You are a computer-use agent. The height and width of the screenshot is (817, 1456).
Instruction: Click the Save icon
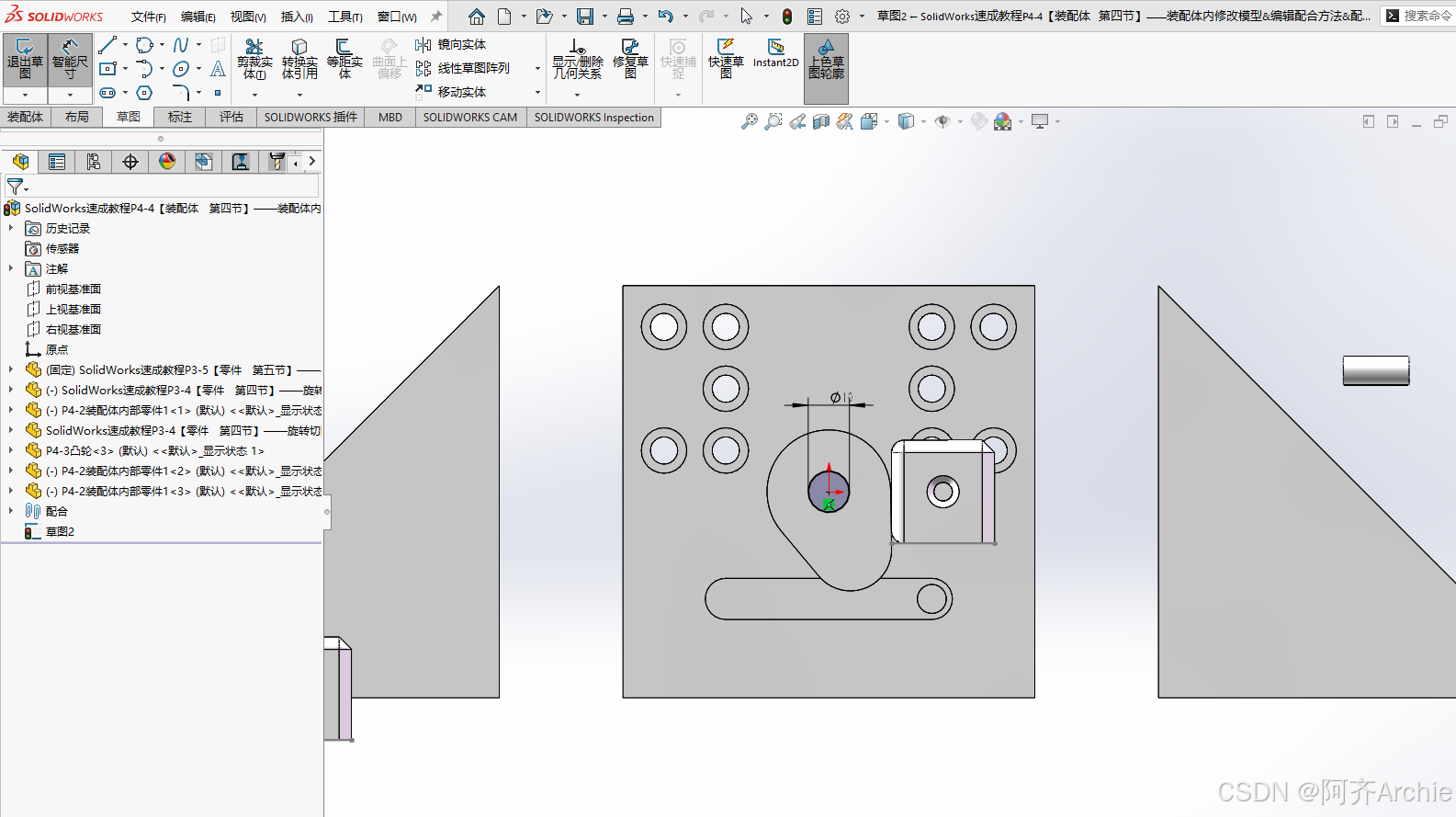[584, 17]
